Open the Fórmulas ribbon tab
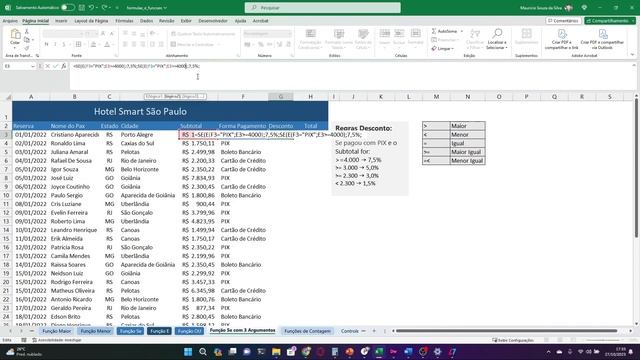Viewport: 640px width, 360px height. 124,21
